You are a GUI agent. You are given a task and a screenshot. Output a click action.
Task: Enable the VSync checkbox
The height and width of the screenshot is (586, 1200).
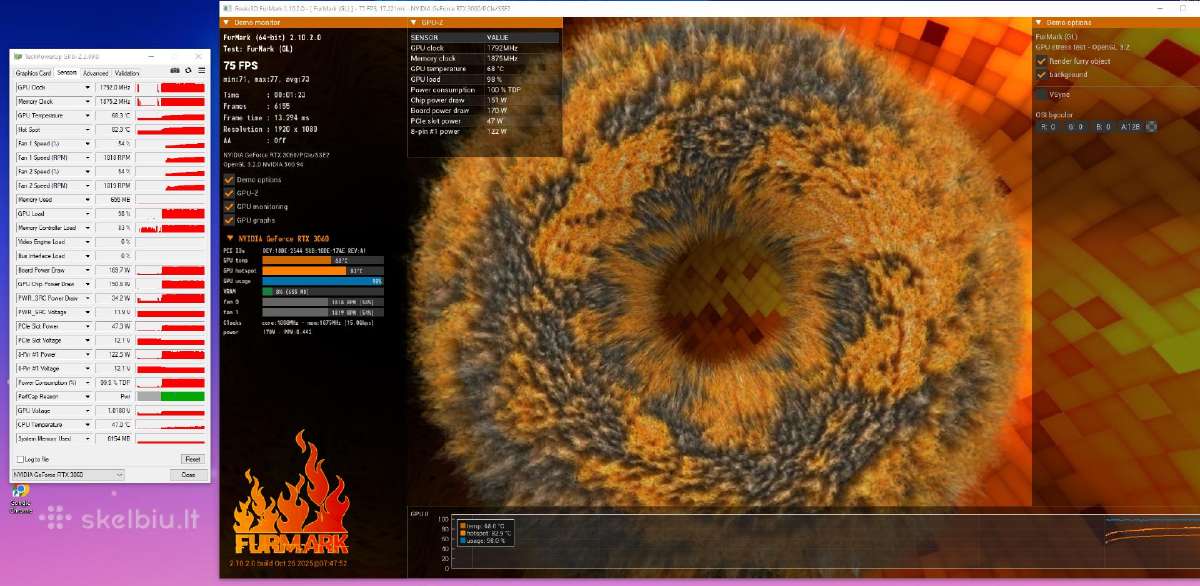point(1041,94)
